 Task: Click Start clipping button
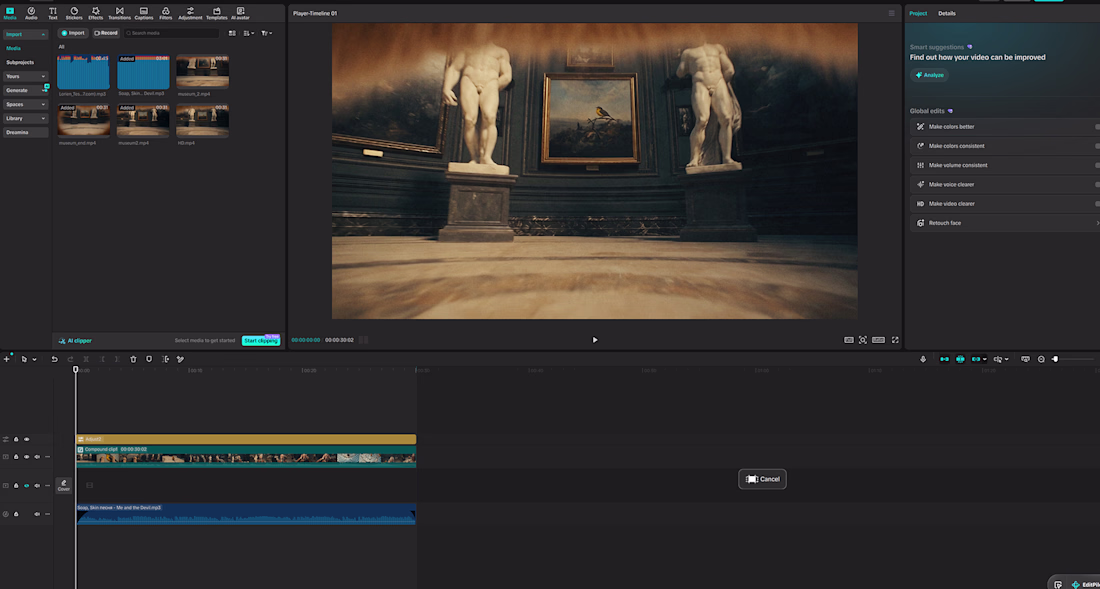(261, 341)
